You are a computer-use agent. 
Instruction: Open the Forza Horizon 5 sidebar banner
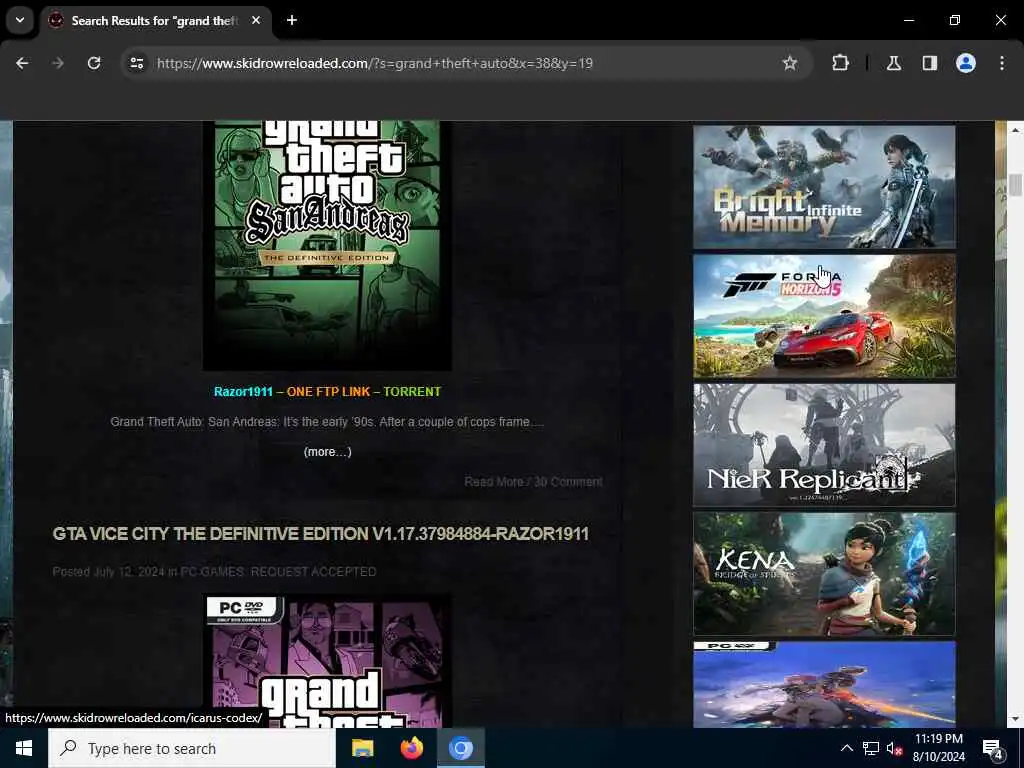(x=824, y=316)
